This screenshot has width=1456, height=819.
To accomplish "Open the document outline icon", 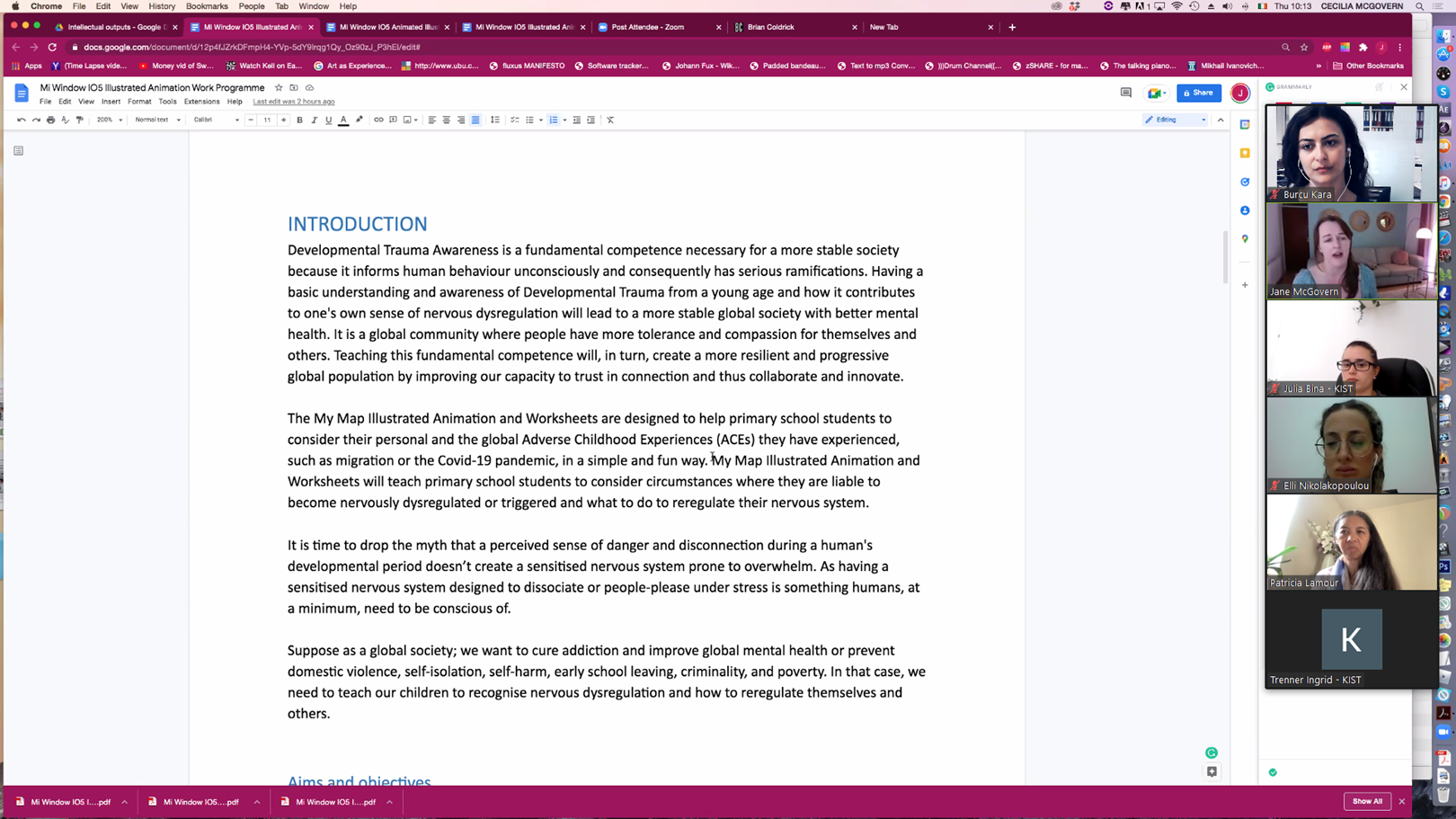I will point(18,151).
